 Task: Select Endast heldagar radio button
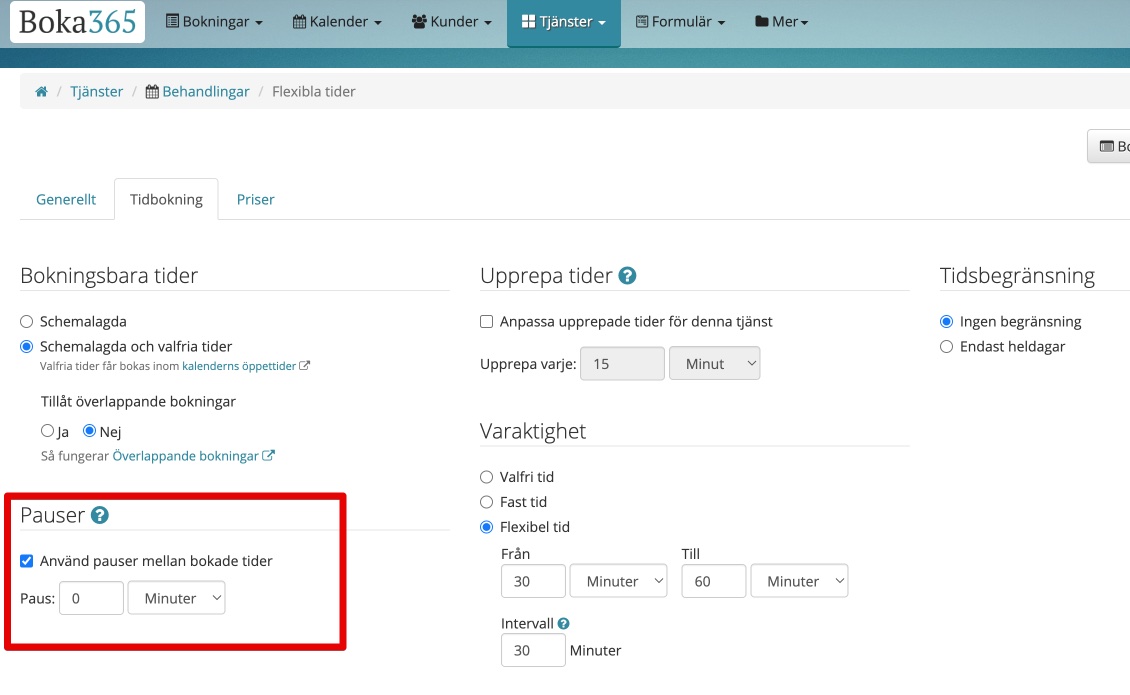(x=947, y=347)
